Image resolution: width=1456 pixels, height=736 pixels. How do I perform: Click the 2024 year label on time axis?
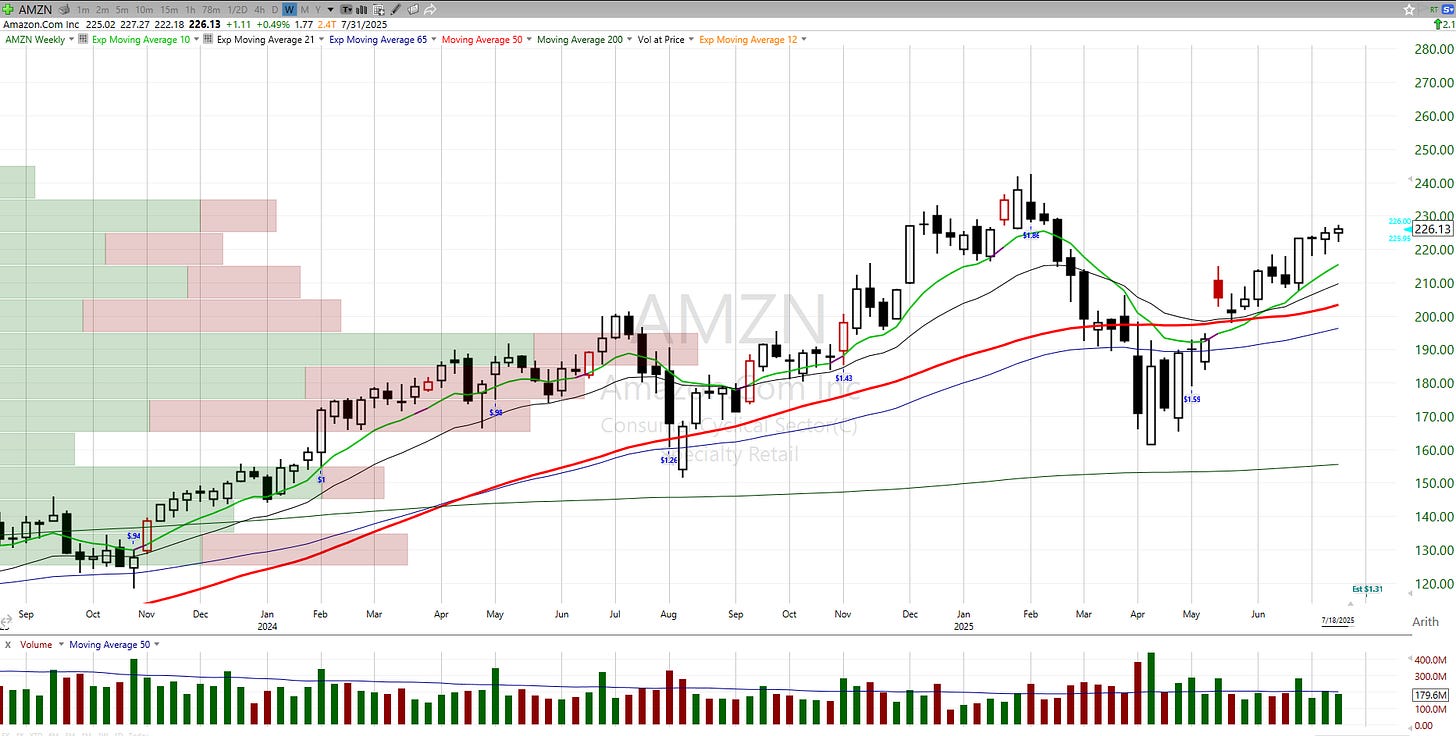[266, 626]
